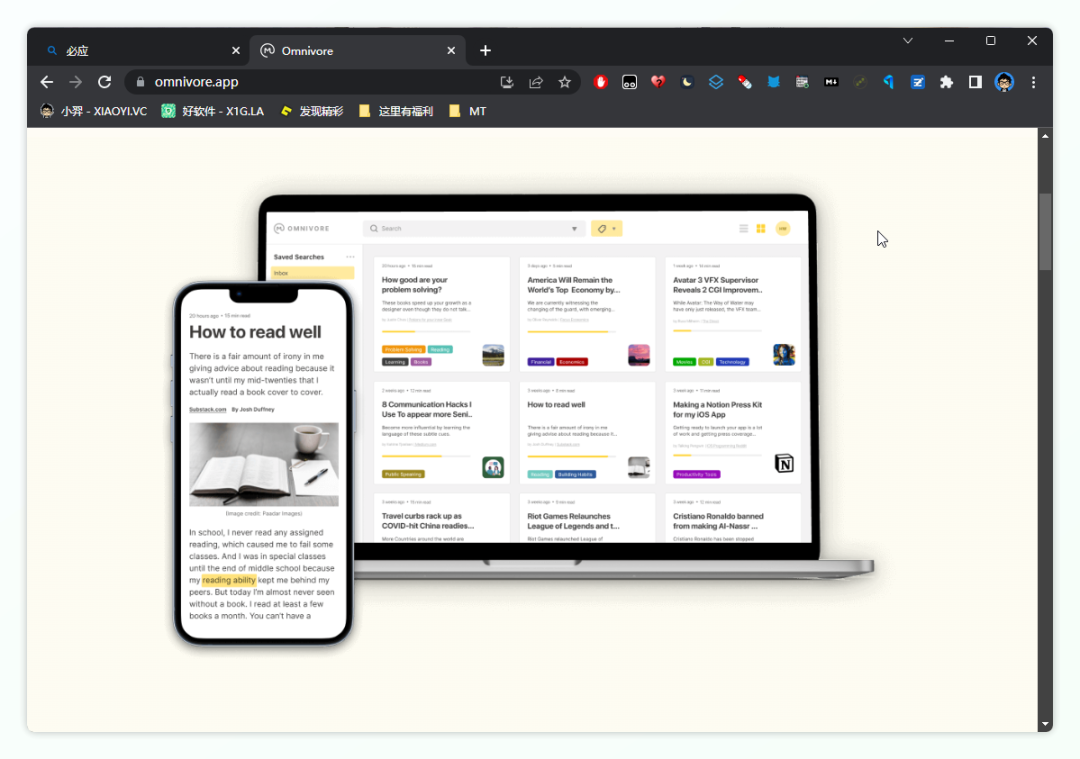Open the profile avatar menu

[x=1004, y=82]
